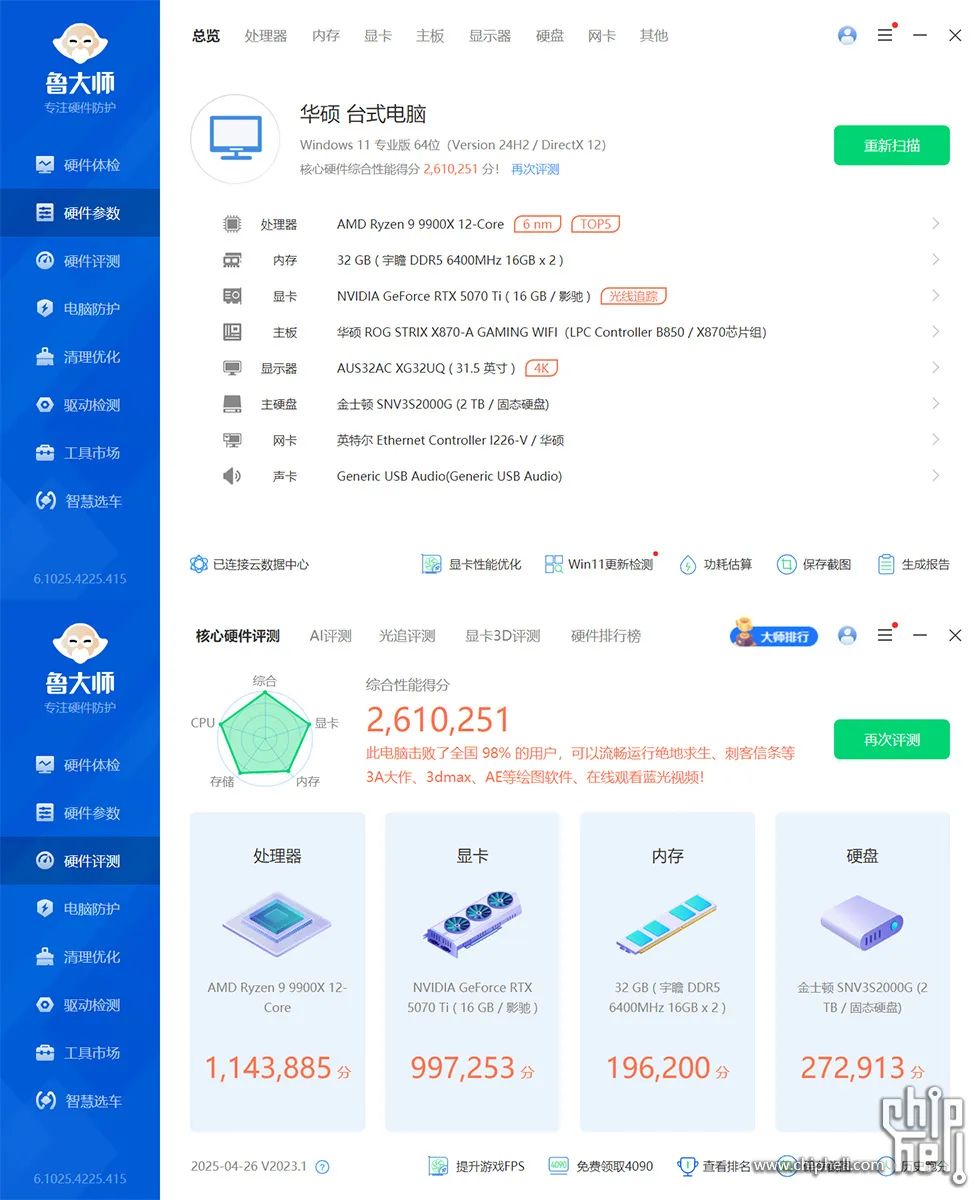Open the hamburger menu in the 总览 window

[x=885, y=35]
